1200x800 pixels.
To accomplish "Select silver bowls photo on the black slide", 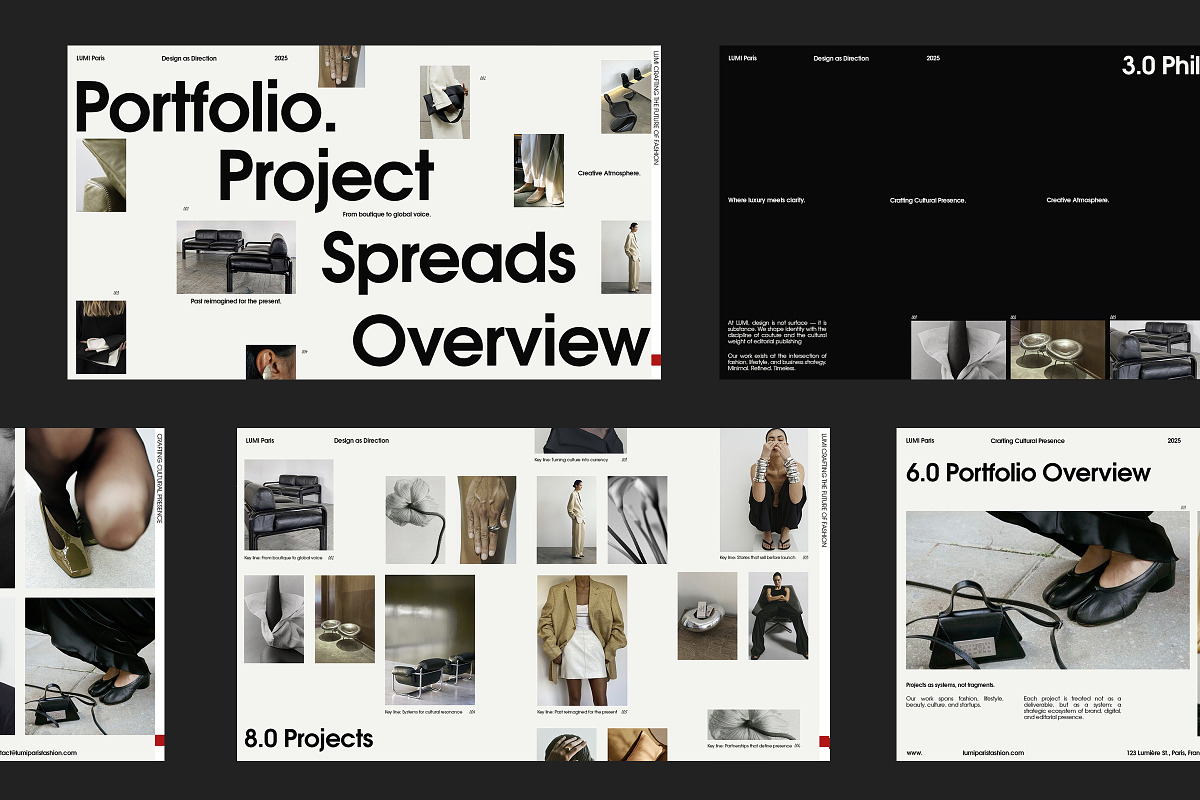I will coord(1057,350).
